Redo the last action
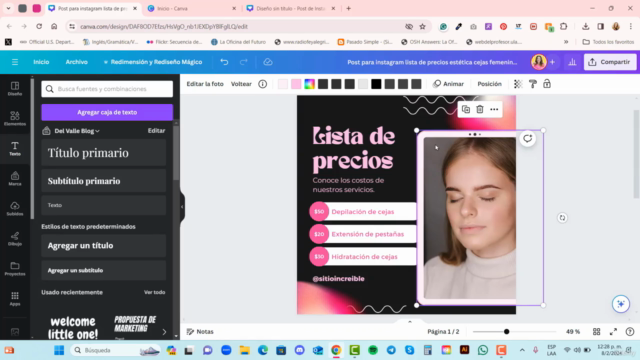 (244, 62)
